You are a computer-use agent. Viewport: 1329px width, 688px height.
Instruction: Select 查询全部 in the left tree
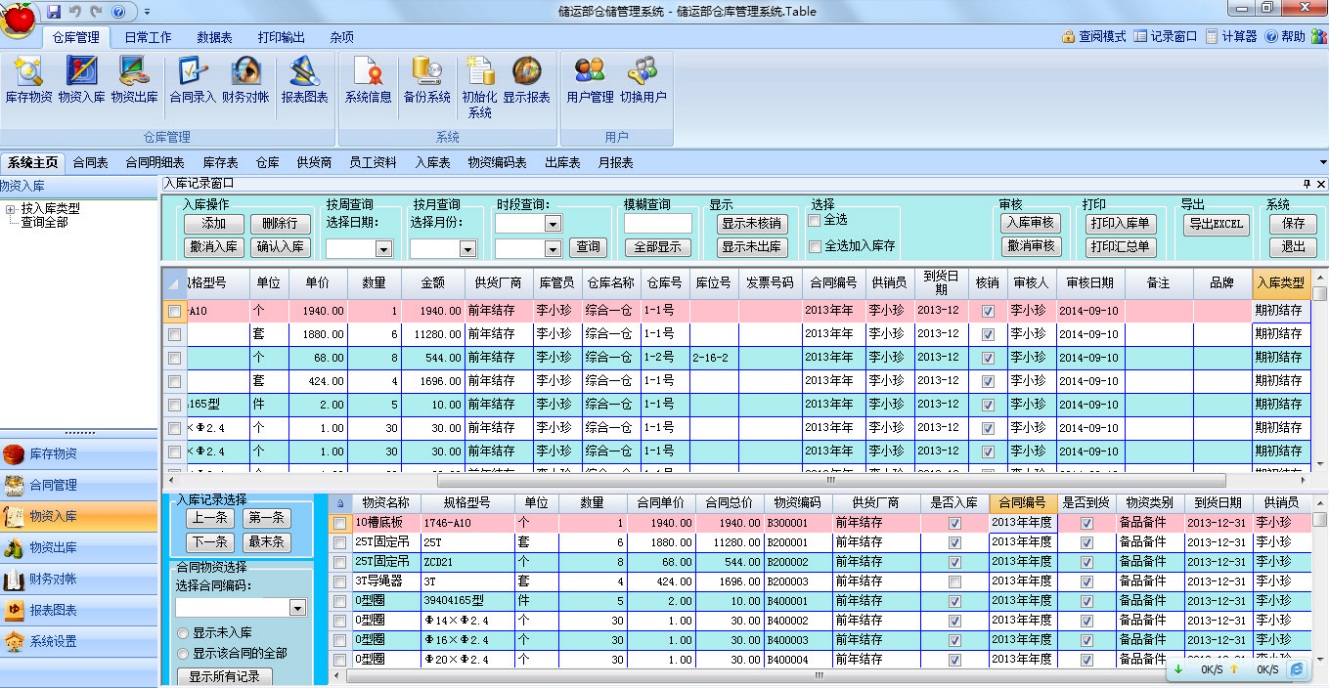point(45,222)
